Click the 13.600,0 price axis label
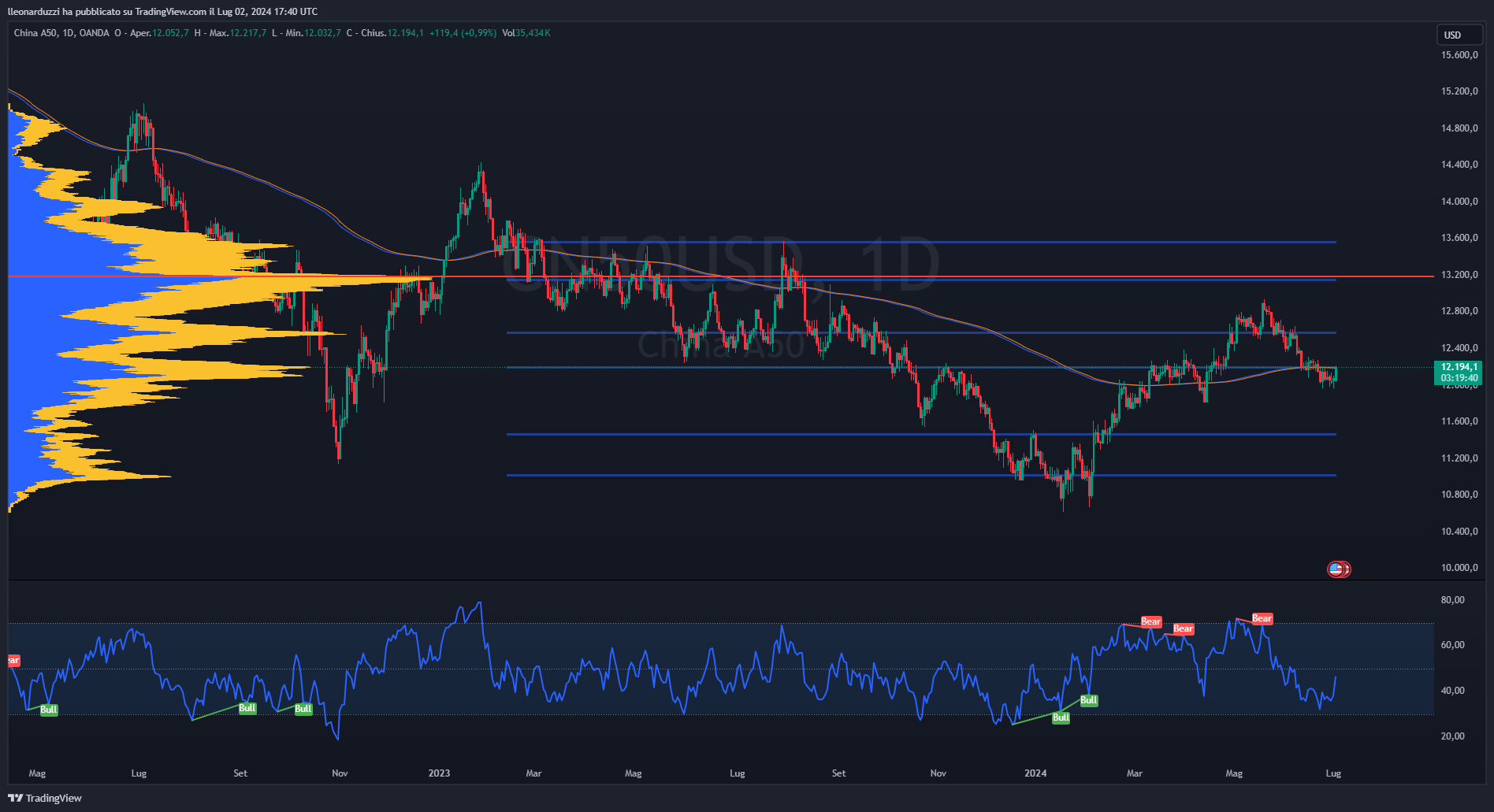1494x812 pixels. (1459, 238)
